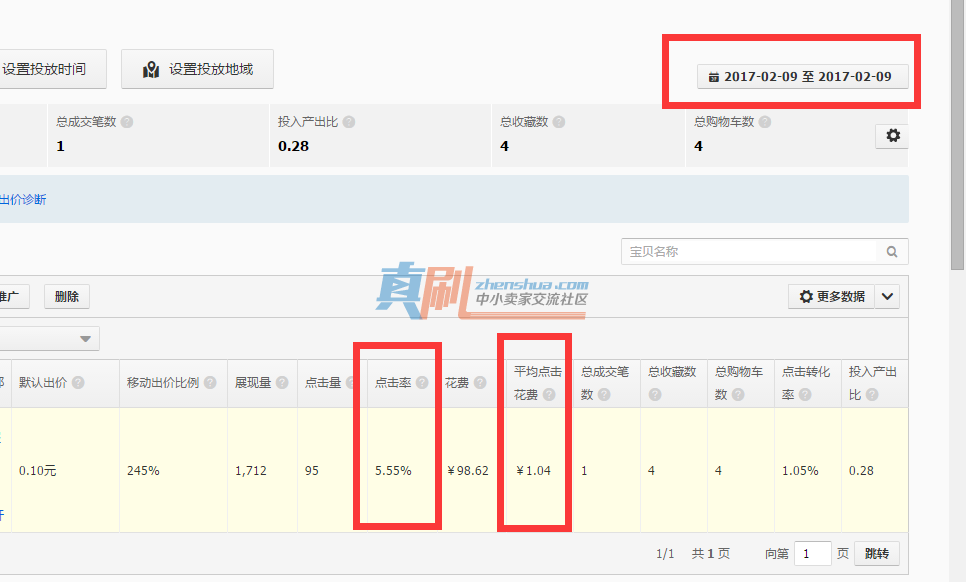Click the page number input field

(813, 554)
